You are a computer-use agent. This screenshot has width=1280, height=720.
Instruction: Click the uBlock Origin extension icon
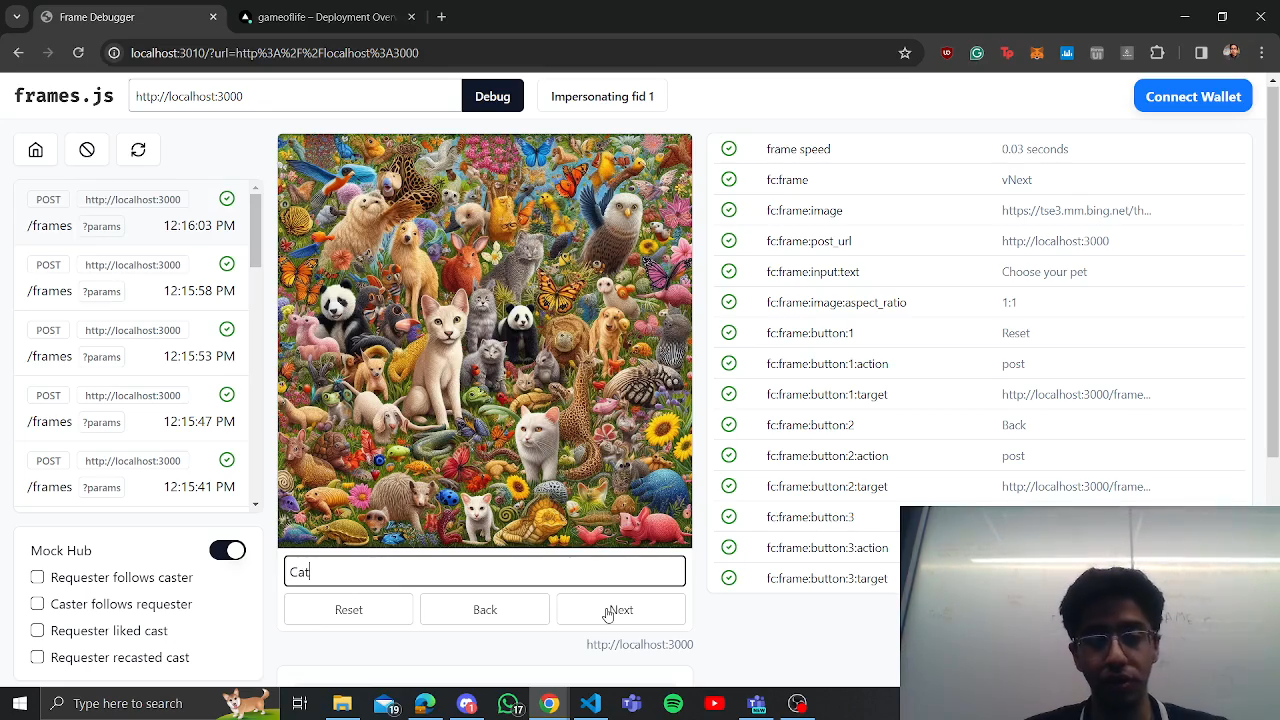(x=947, y=53)
